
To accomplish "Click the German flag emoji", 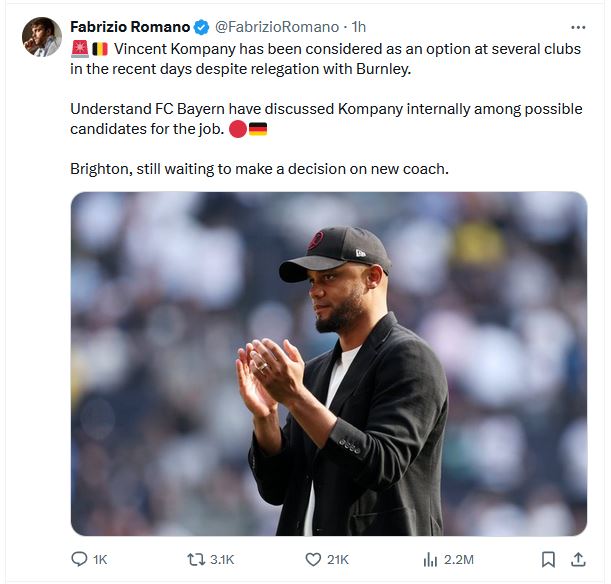I will [x=258, y=129].
